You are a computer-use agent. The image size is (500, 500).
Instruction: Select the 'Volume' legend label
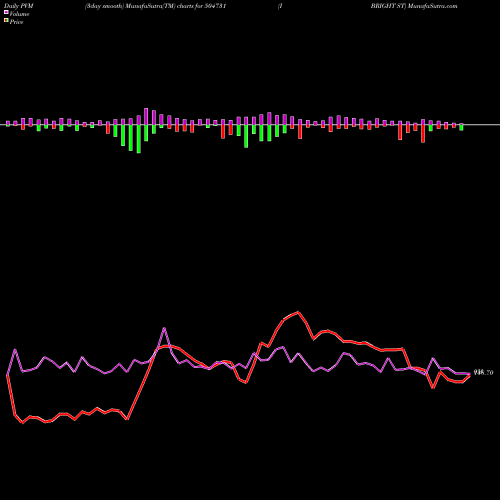19,14
